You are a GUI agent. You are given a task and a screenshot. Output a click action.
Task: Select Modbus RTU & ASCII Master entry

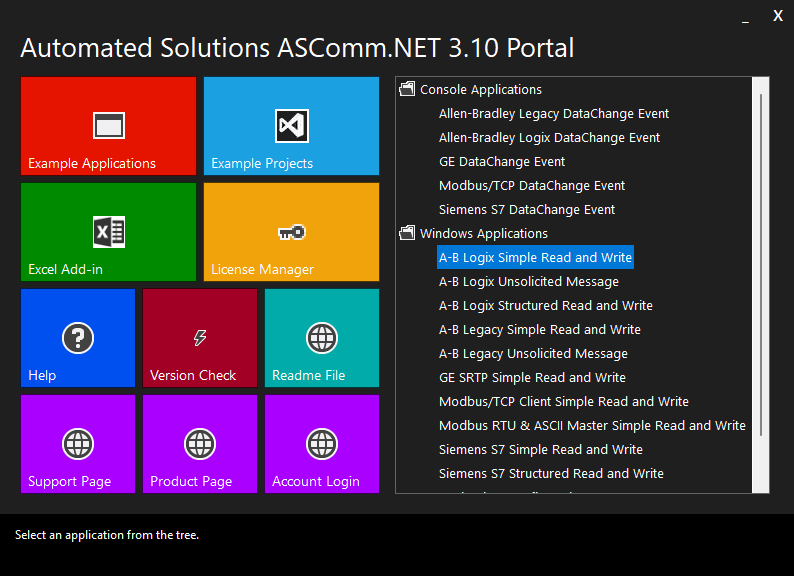pos(592,426)
